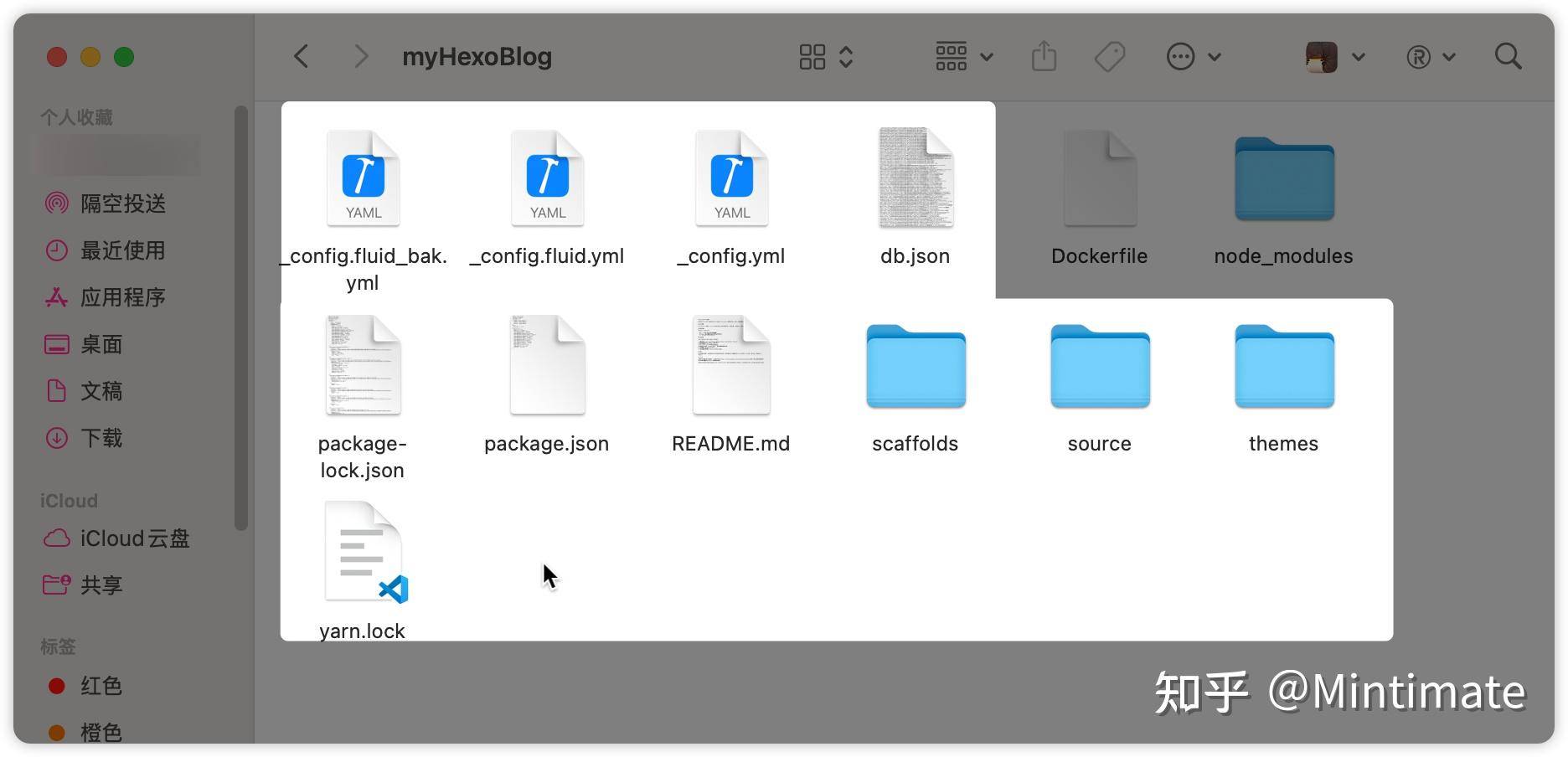Viewport: 1568px width, 757px height.
Task: Select the _config.fluid_bak.yml file icon
Action: 363,178
